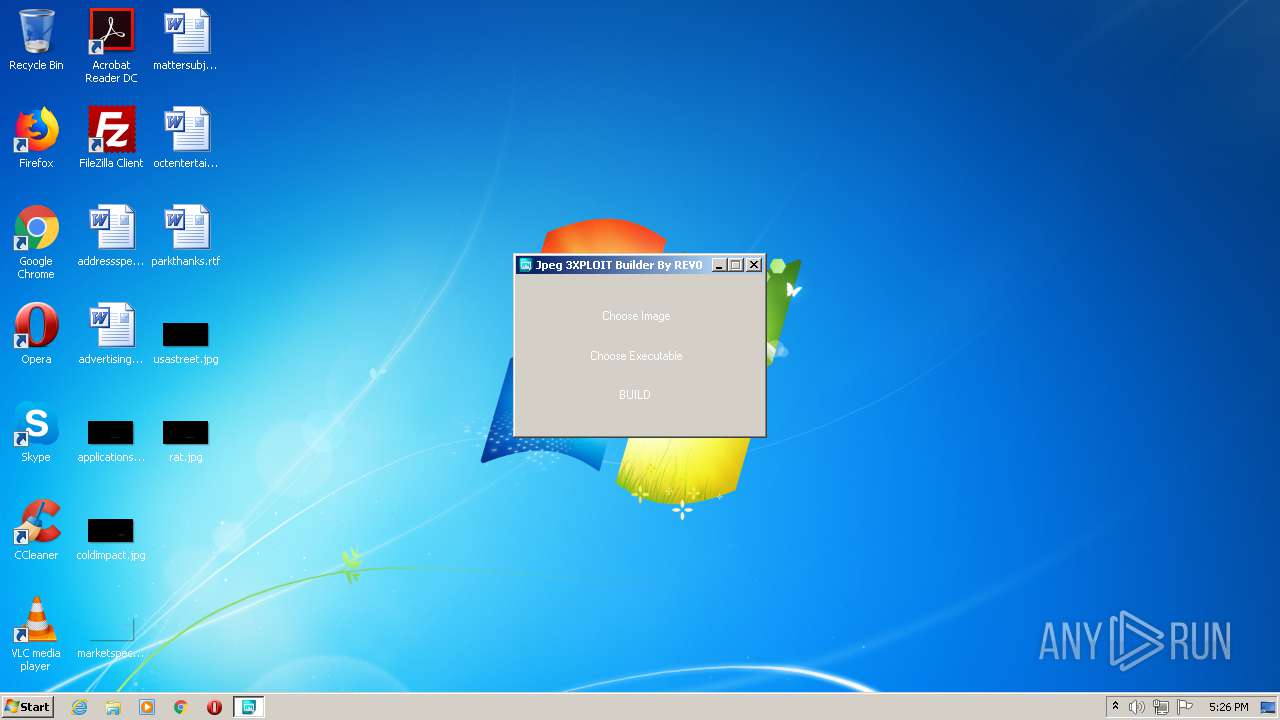This screenshot has height=720, width=1280.
Task: Minimize the Jpeg 3XPLOIT Builder window
Action: (x=719, y=265)
